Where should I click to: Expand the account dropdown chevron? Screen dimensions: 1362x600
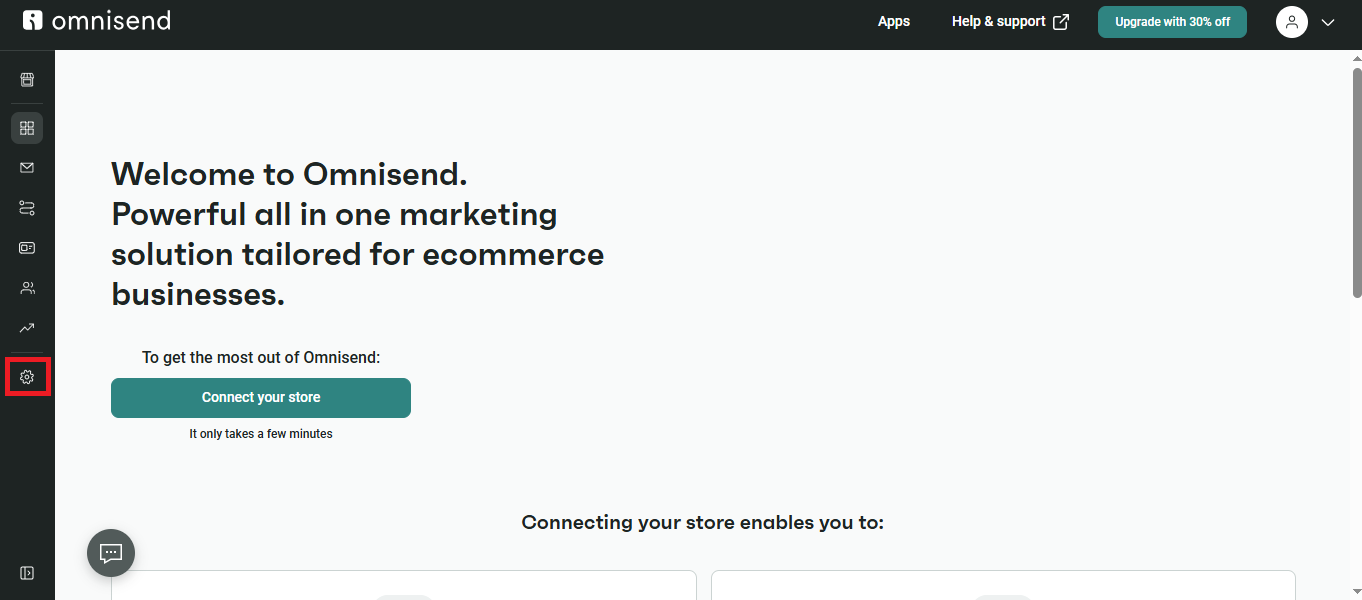coord(1328,22)
